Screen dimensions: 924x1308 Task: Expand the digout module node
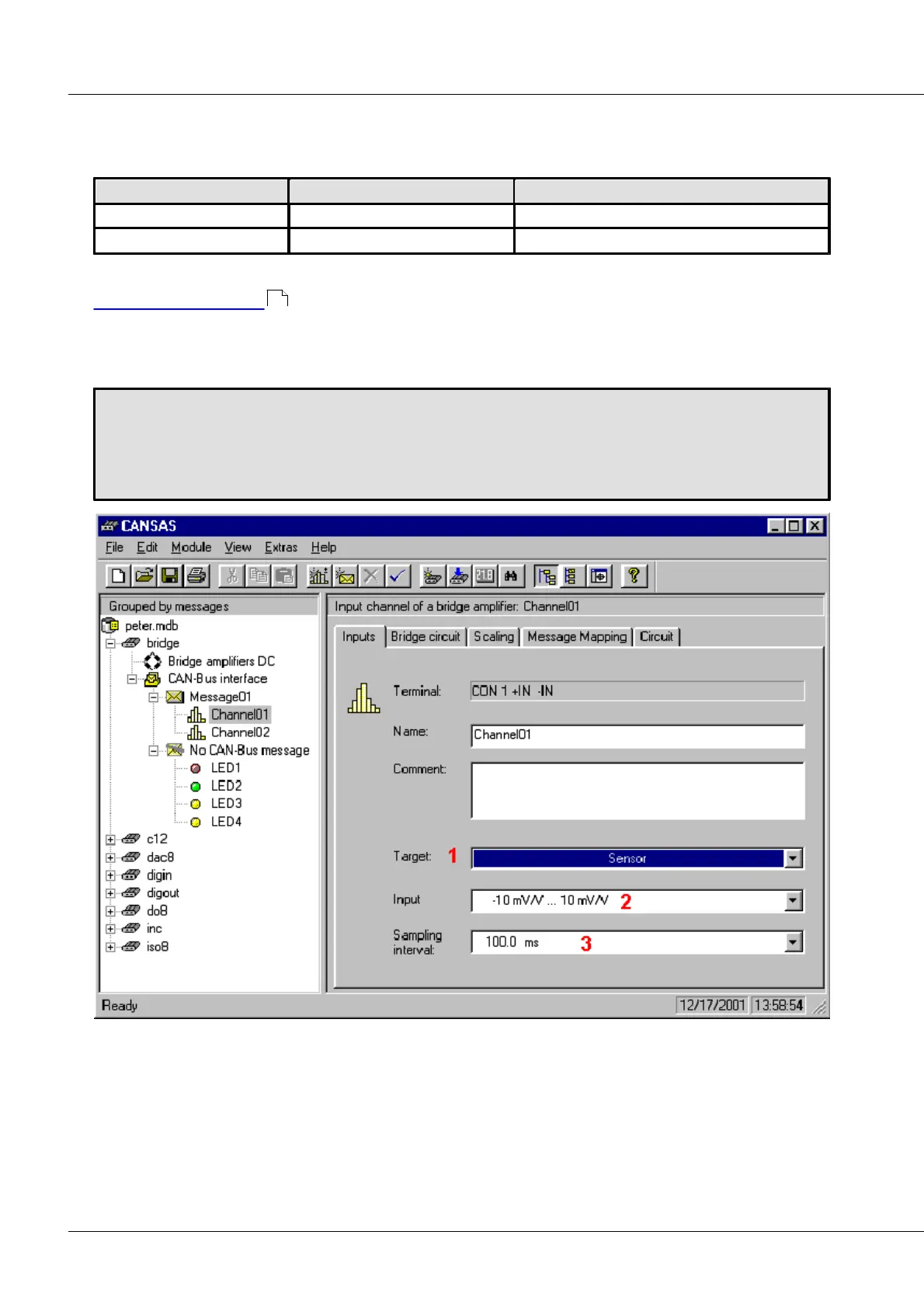[x=110, y=893]
